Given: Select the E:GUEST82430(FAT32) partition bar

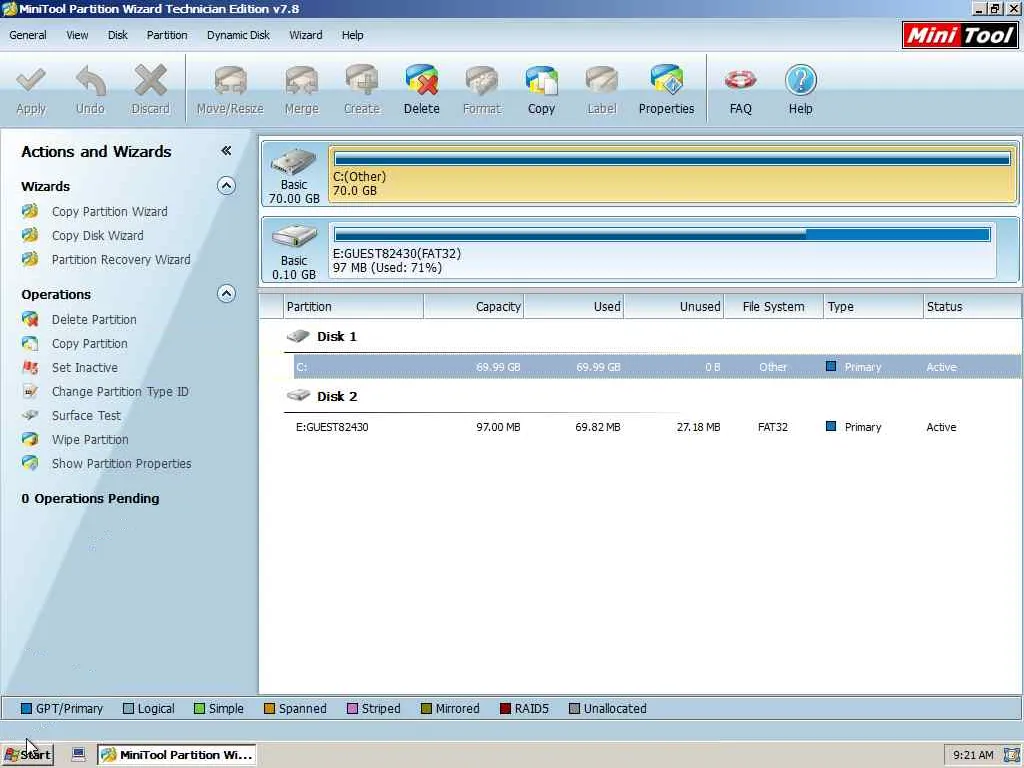Looking at the screenshot, I should pyautogui.click(x=662, y=251).
